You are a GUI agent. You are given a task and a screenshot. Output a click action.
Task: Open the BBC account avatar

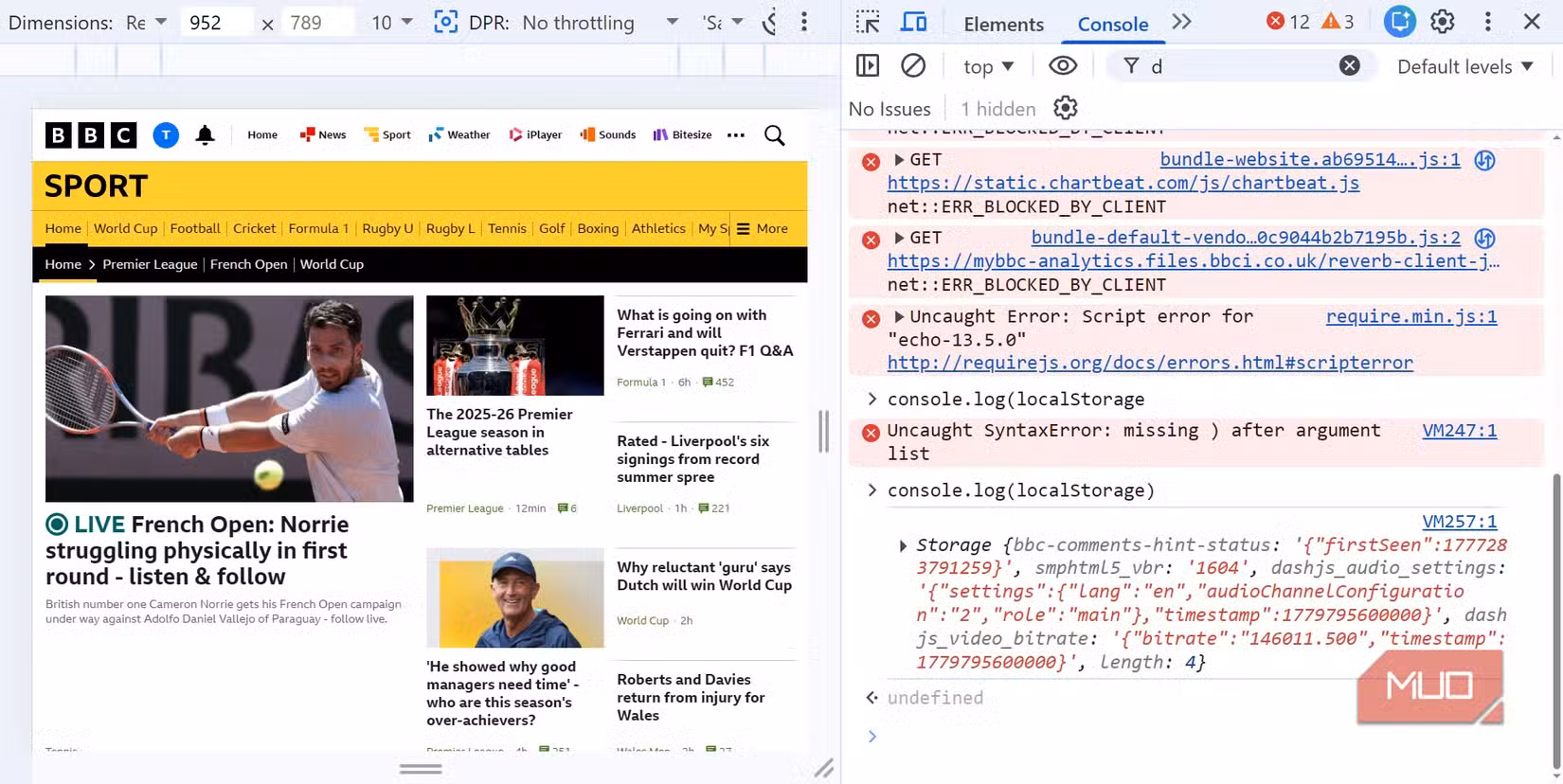(166, 135)
